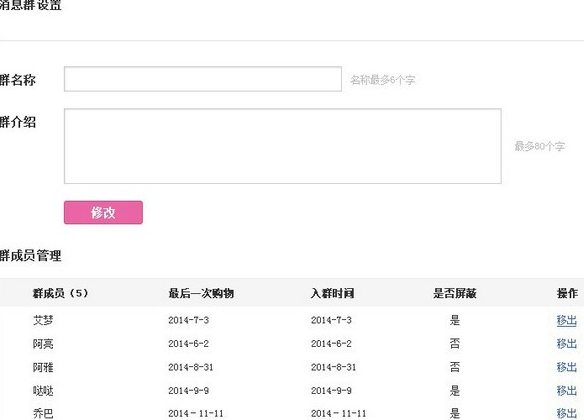Click 哒哒's last purchase date 2014-9-9
The width and height of the screenshot is (584, 420).
tap(188, 391)
